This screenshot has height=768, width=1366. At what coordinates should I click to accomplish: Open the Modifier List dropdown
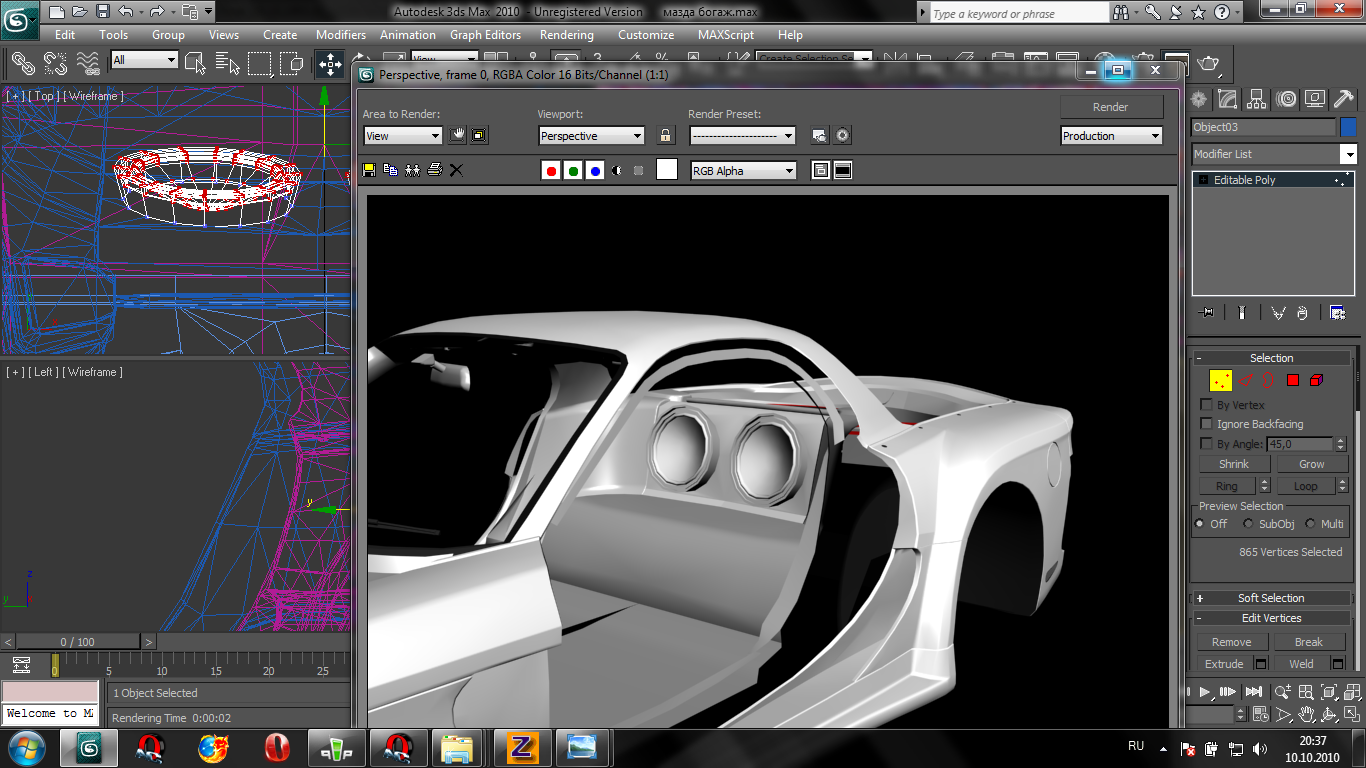click(1349, 154)
